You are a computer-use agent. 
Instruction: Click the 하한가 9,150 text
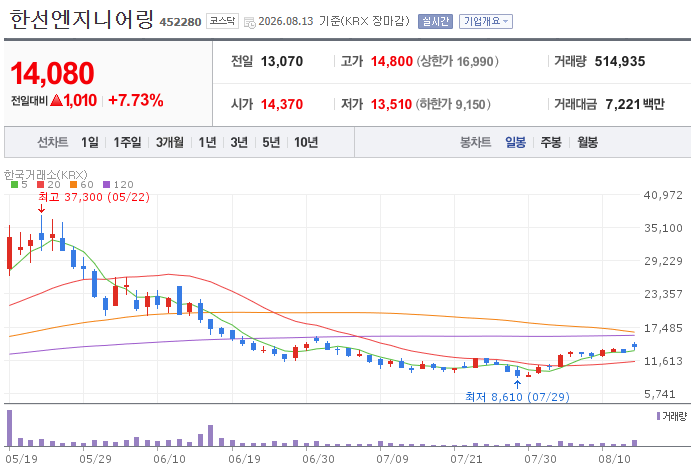tap(453, 104)
